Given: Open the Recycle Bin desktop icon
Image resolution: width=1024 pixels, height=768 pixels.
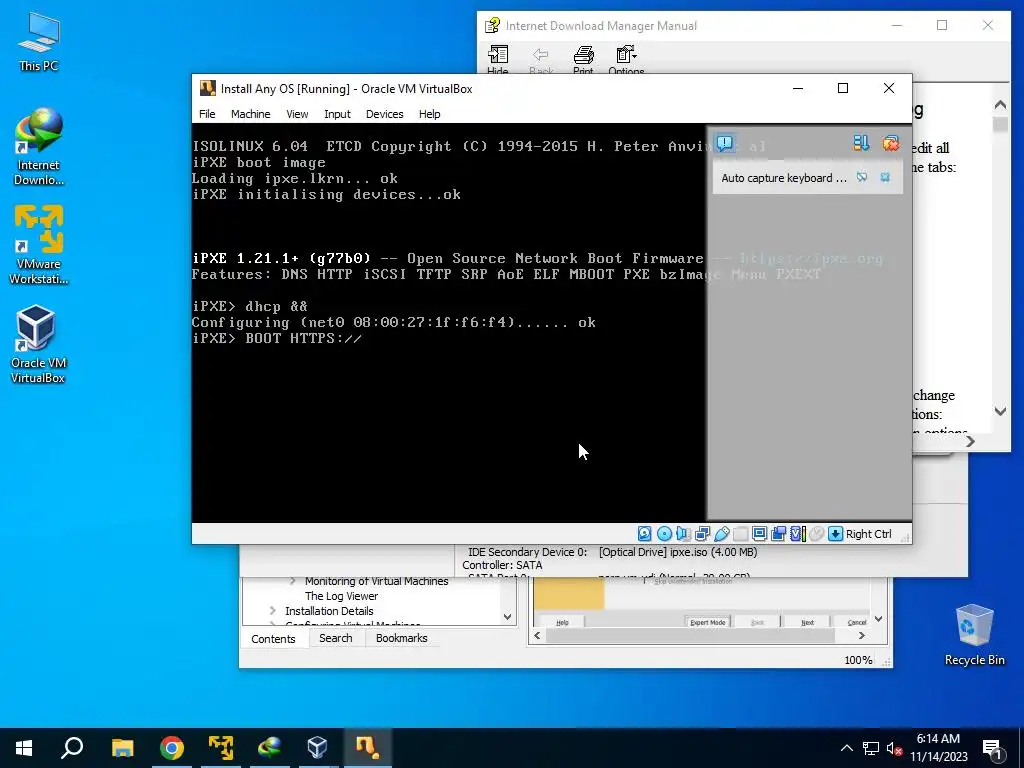Looking at the screenshot, I should point(974,633).
